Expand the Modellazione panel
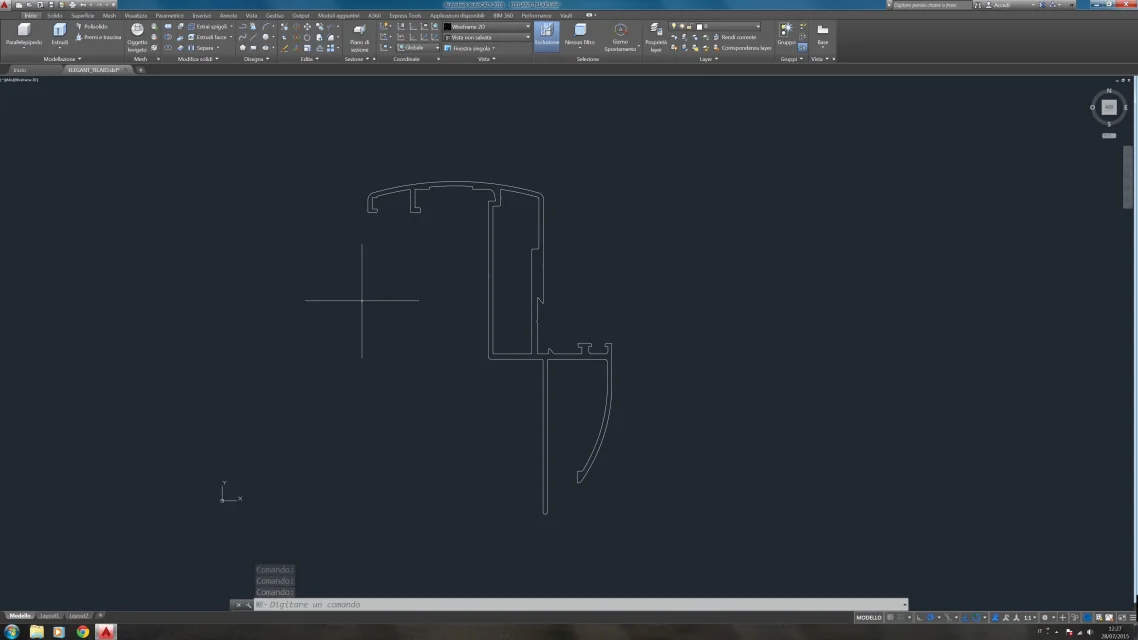The width and height of the screenshot is (1138, 640). point(62,59)
